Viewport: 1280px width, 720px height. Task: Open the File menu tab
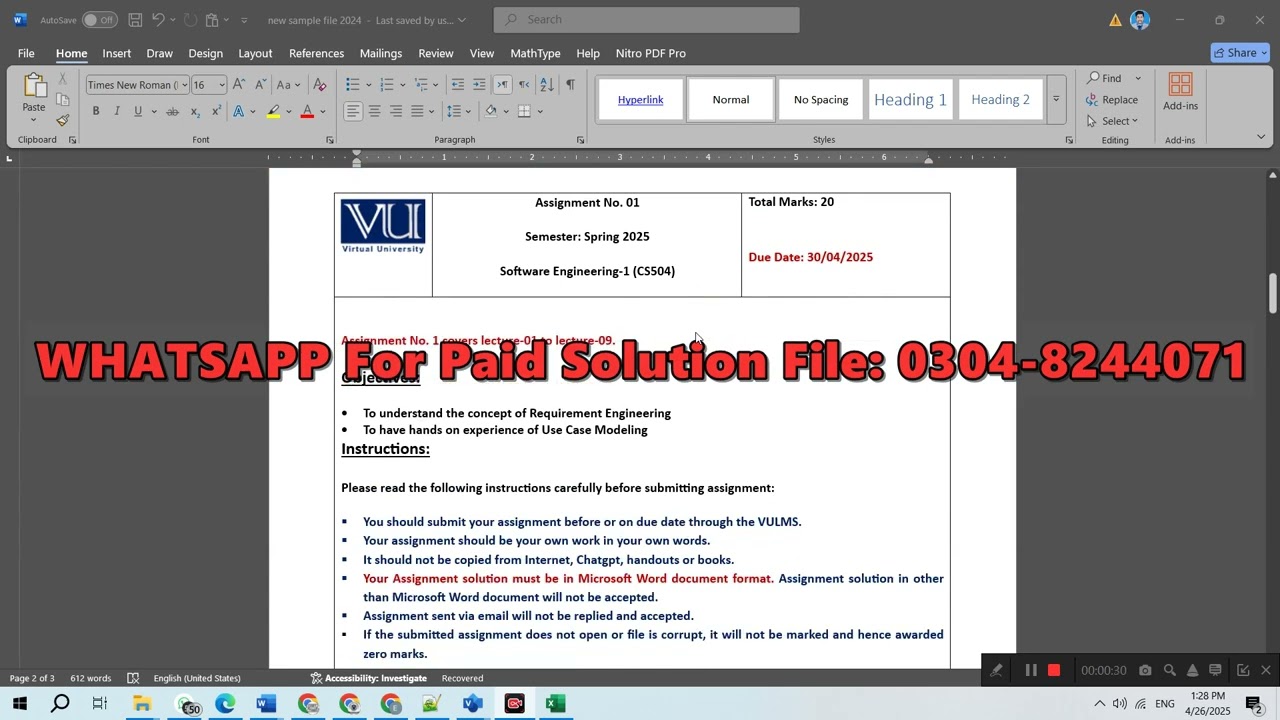pos(26,53)
